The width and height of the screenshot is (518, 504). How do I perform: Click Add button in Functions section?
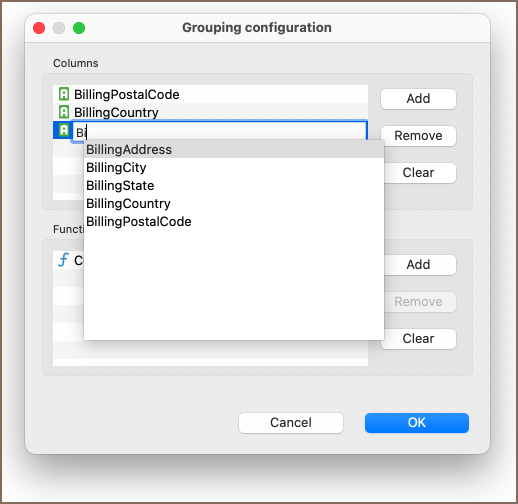pyautogui.click(x=418, y=265)
